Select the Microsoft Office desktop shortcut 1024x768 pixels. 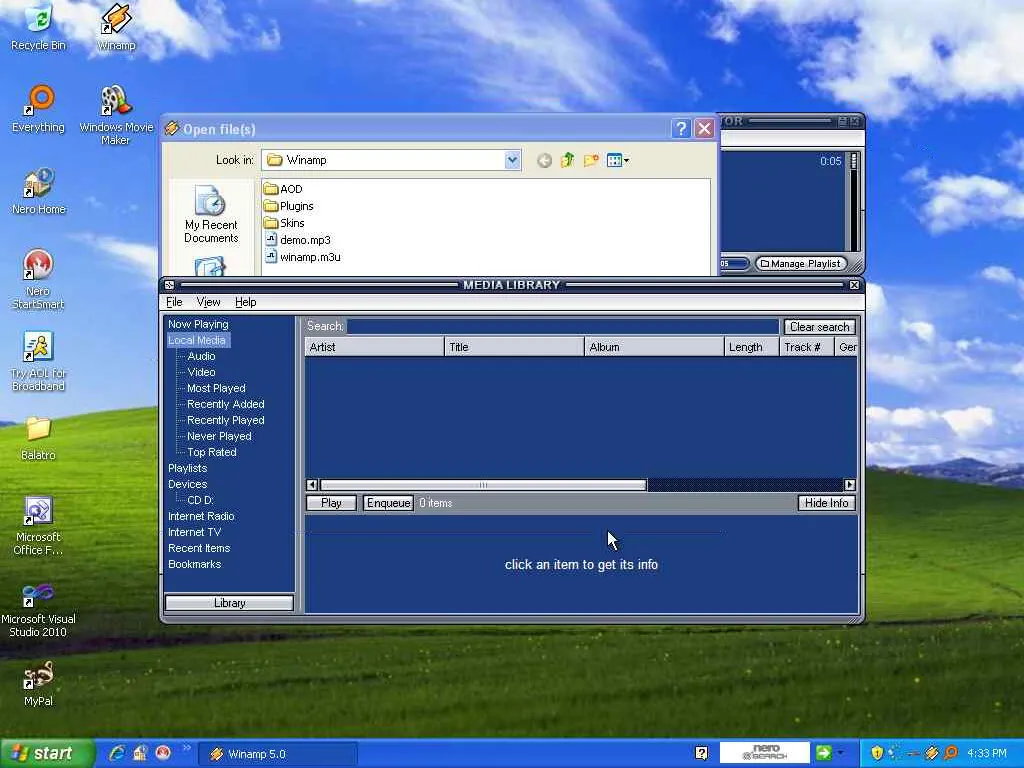click(39, 526)
